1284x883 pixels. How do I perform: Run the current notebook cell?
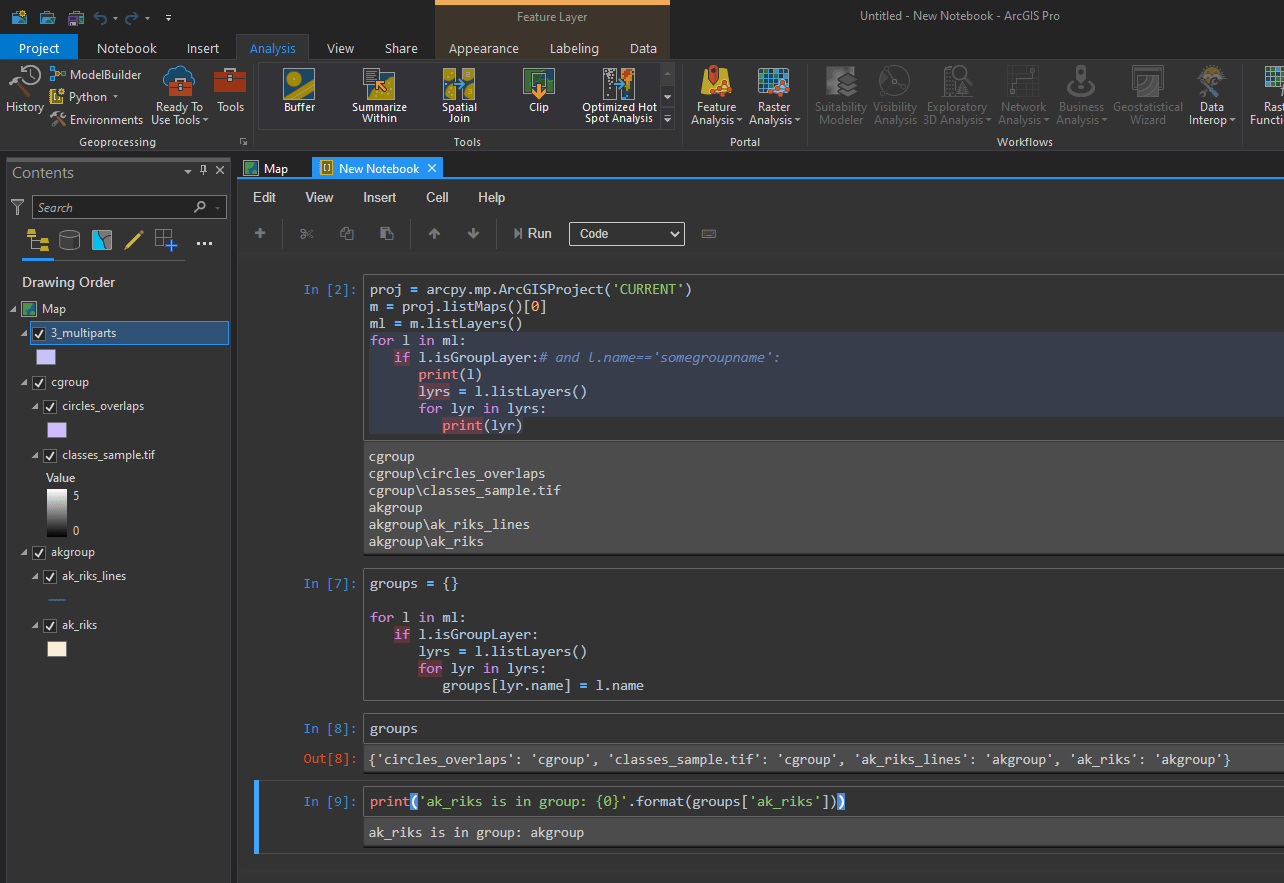tap(532, 233)
